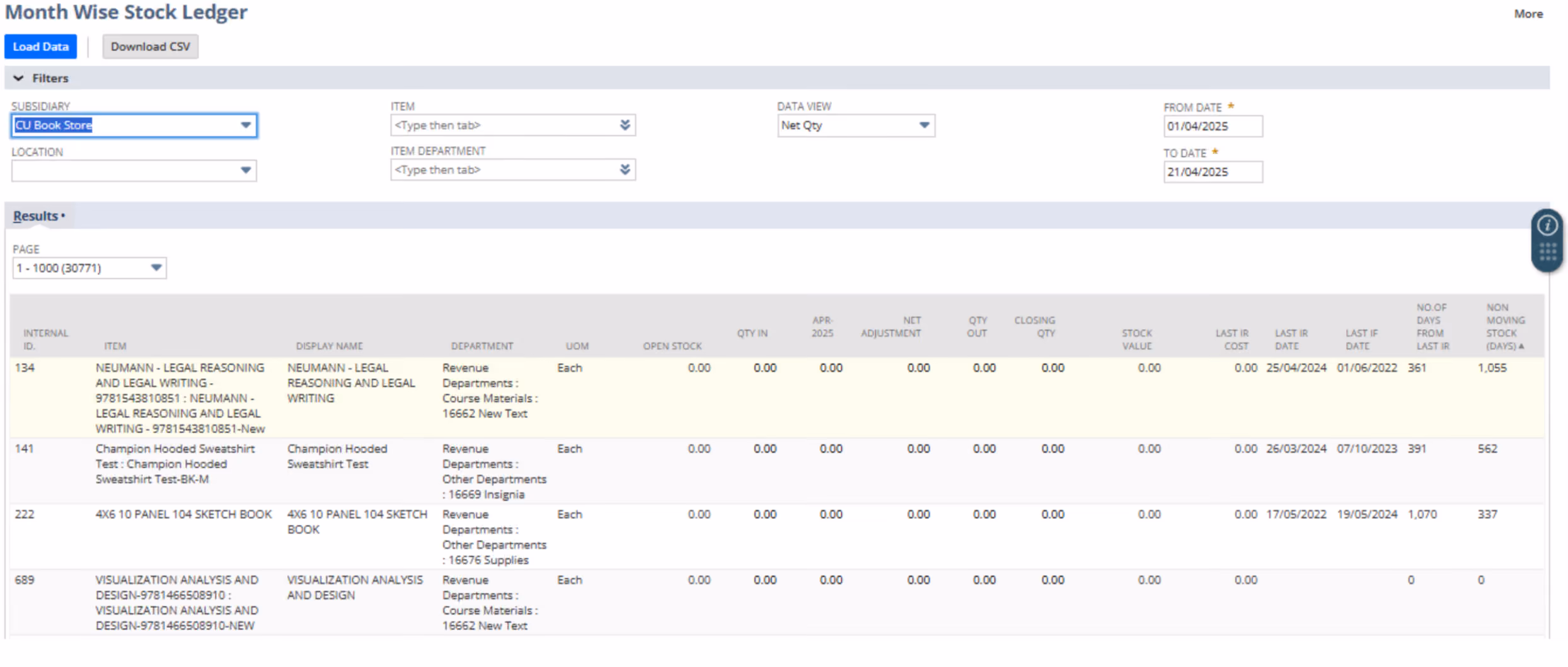Select internal ID 222 cell
The height and width of the screenshot is (667, 1568).
tap(25, 514)
